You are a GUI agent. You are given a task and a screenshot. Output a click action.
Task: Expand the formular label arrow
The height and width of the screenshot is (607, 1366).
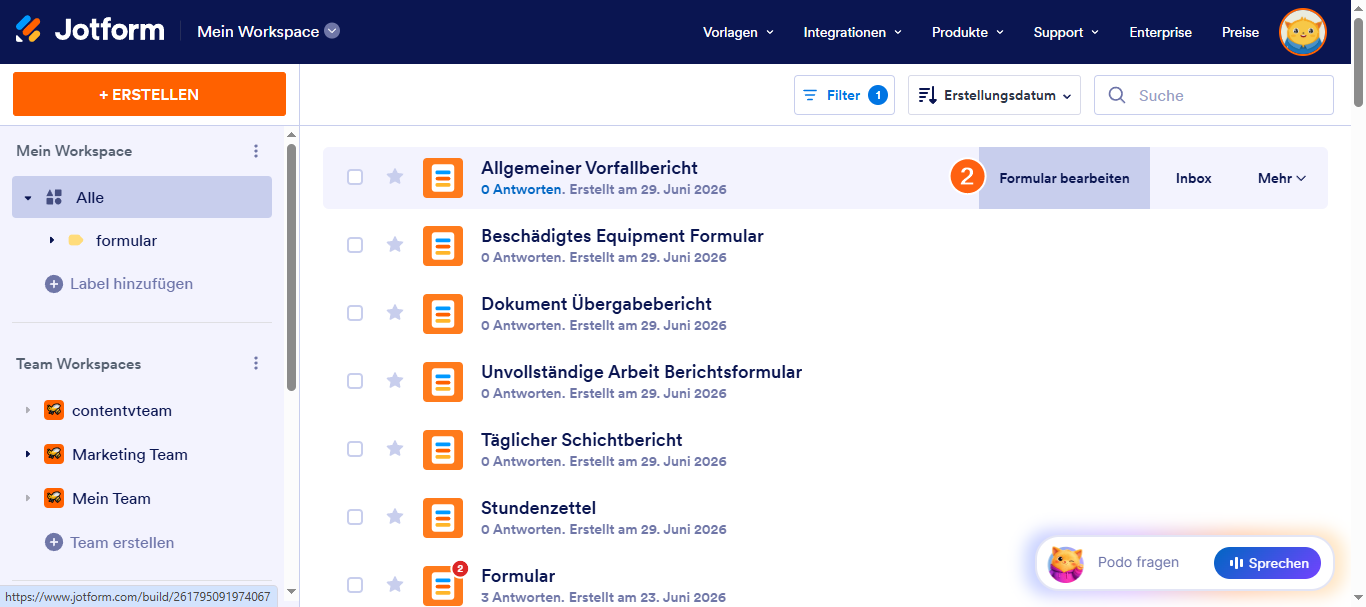[x=51, y=240]
